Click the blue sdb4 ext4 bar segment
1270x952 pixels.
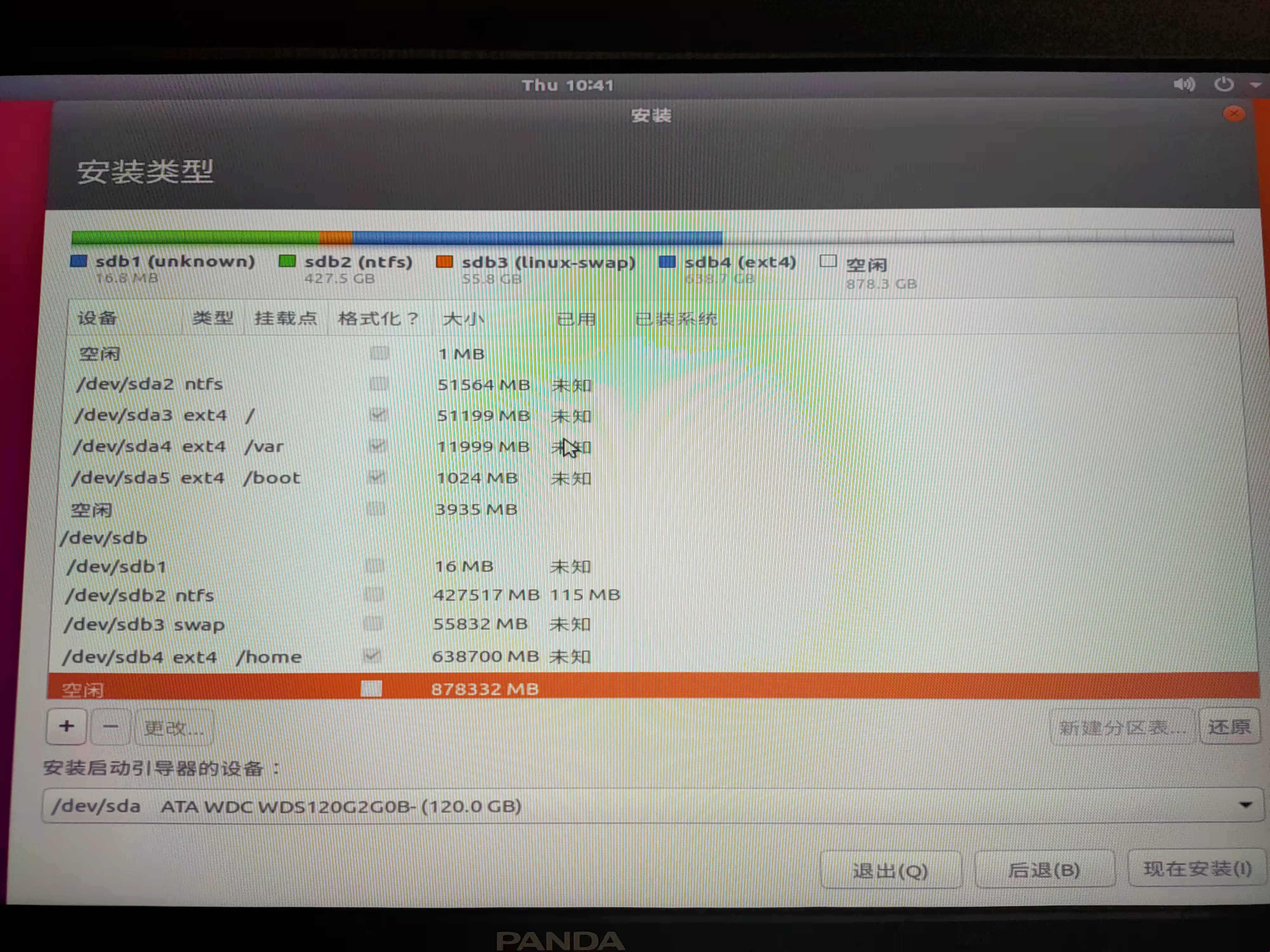pyautogui.click(x=537, y=237)
